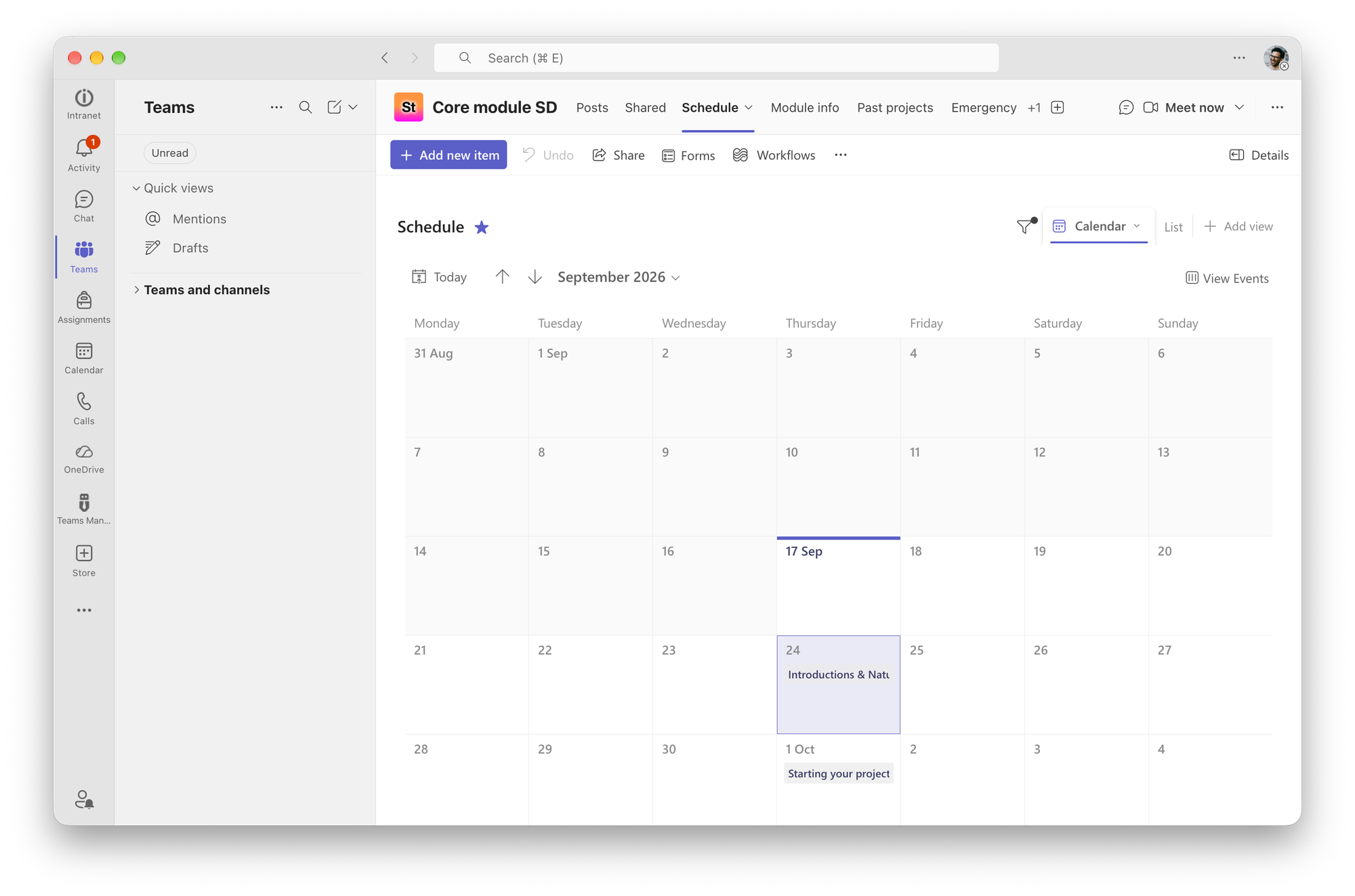Open the Store app
The height and width of the screenshot is (896, 1355).
[84, 561]
